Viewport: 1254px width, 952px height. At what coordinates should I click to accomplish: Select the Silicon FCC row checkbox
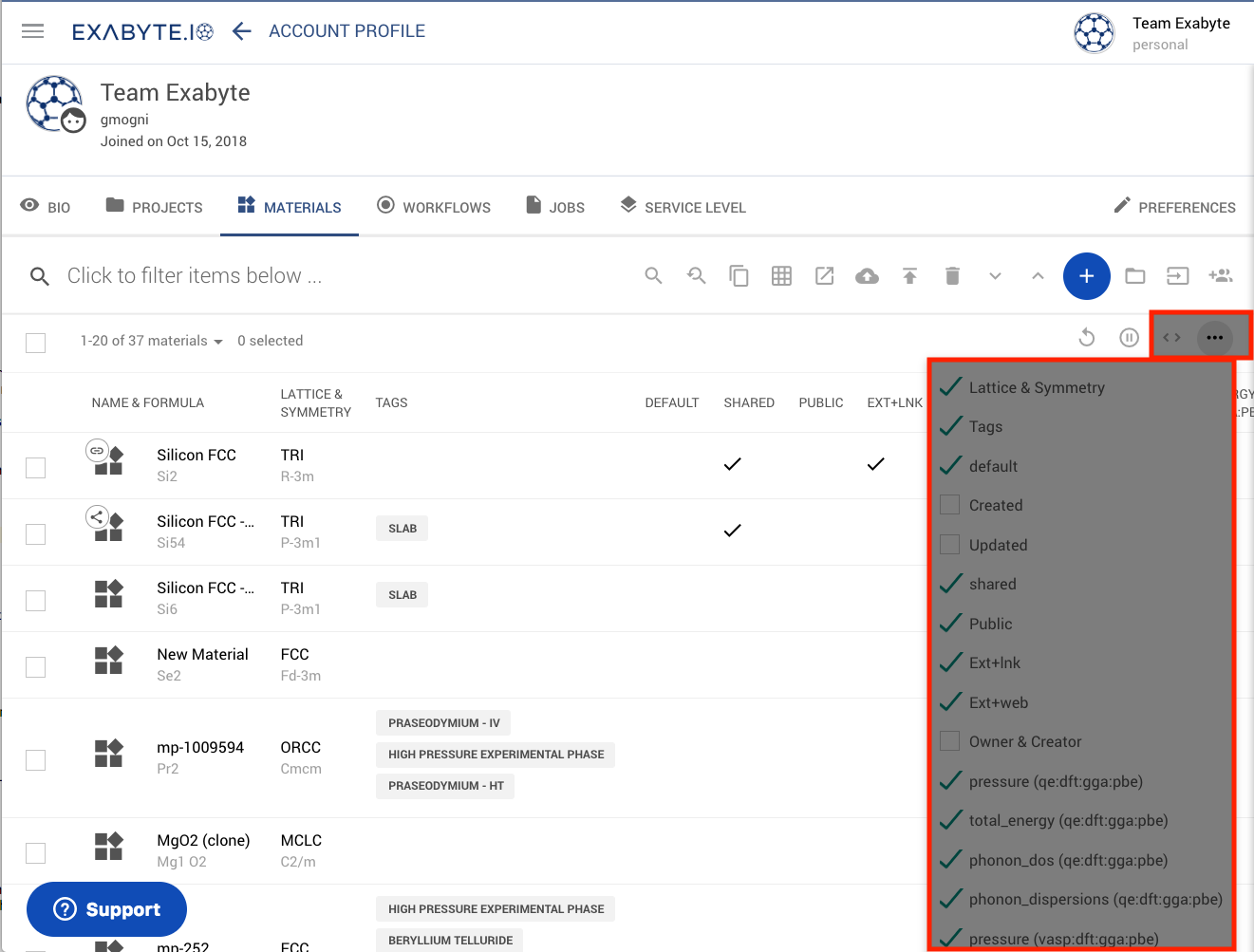pos(35,467)
